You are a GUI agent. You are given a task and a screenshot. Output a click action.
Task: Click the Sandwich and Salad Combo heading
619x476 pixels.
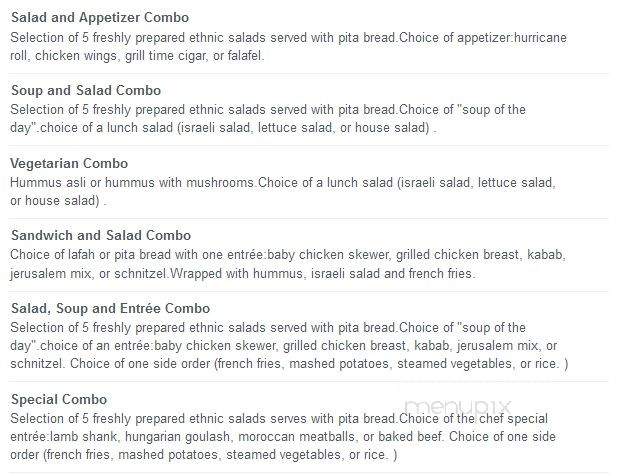(101, 235)
